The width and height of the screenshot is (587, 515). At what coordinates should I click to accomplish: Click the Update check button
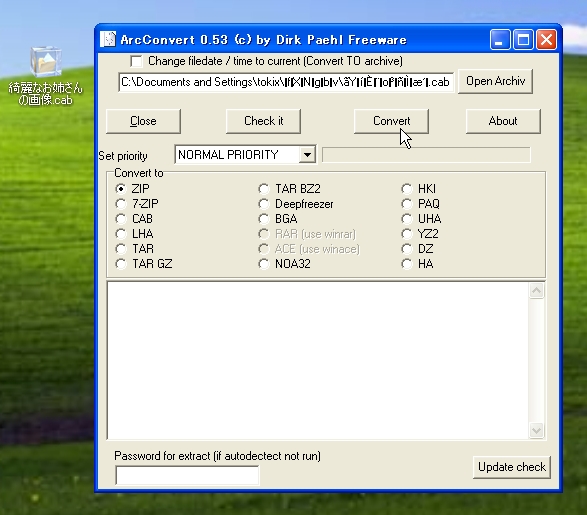click(x=512, y=467)
